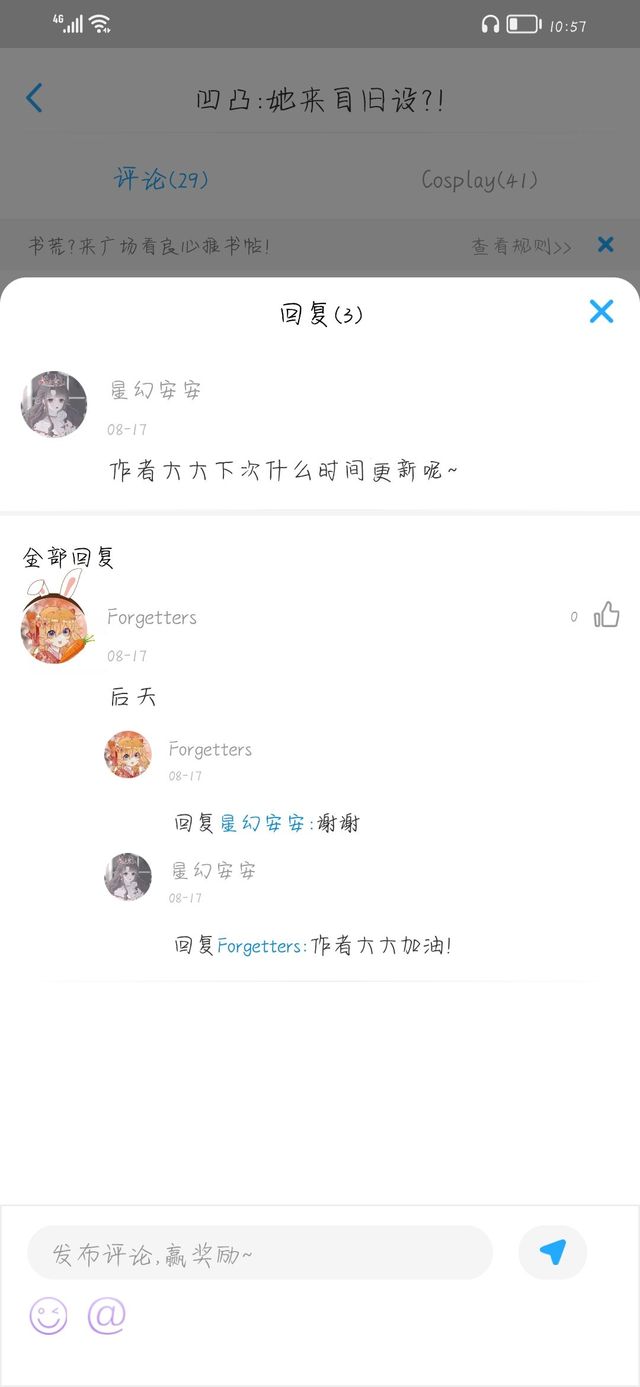Tap the username 星幻安安 above 作者大大下次
The height and width of the screenshot is (1387, 640).
(155, 390)
